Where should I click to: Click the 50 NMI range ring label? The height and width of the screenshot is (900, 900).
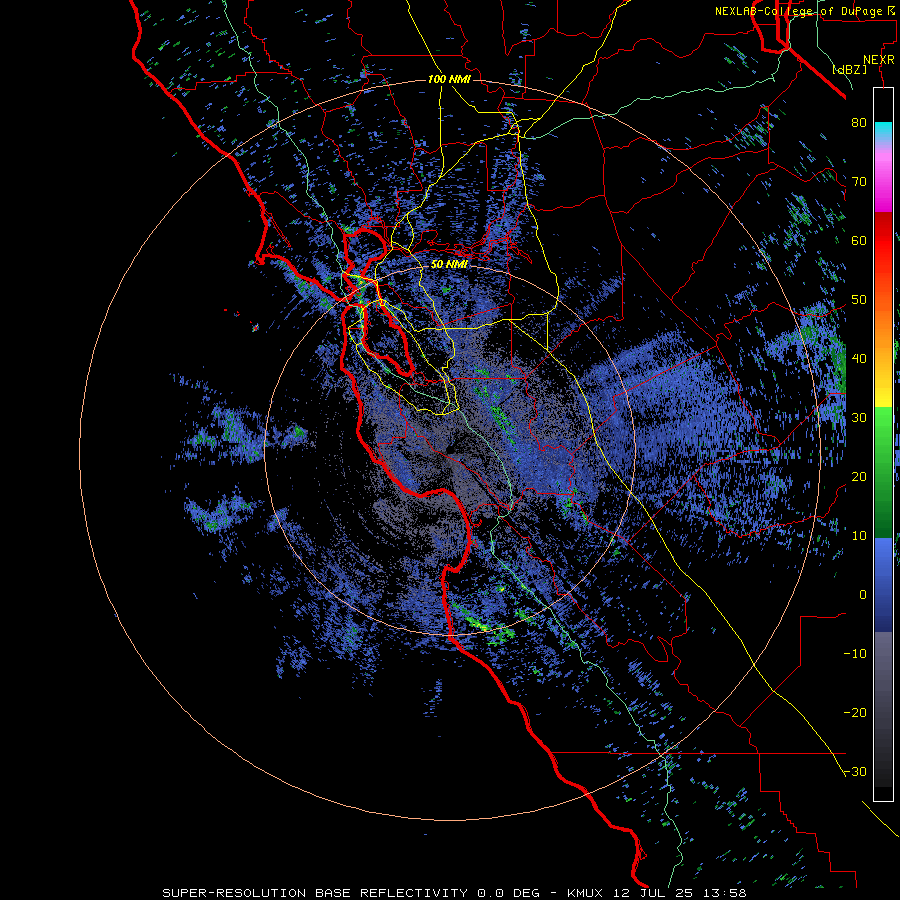pyautogui.click(x=449, y=265)
